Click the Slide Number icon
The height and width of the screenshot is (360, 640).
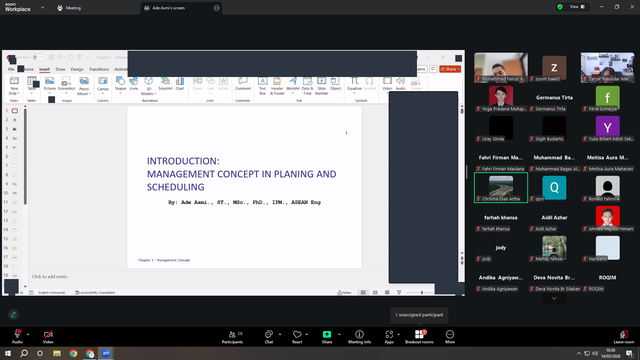point(322,86)
